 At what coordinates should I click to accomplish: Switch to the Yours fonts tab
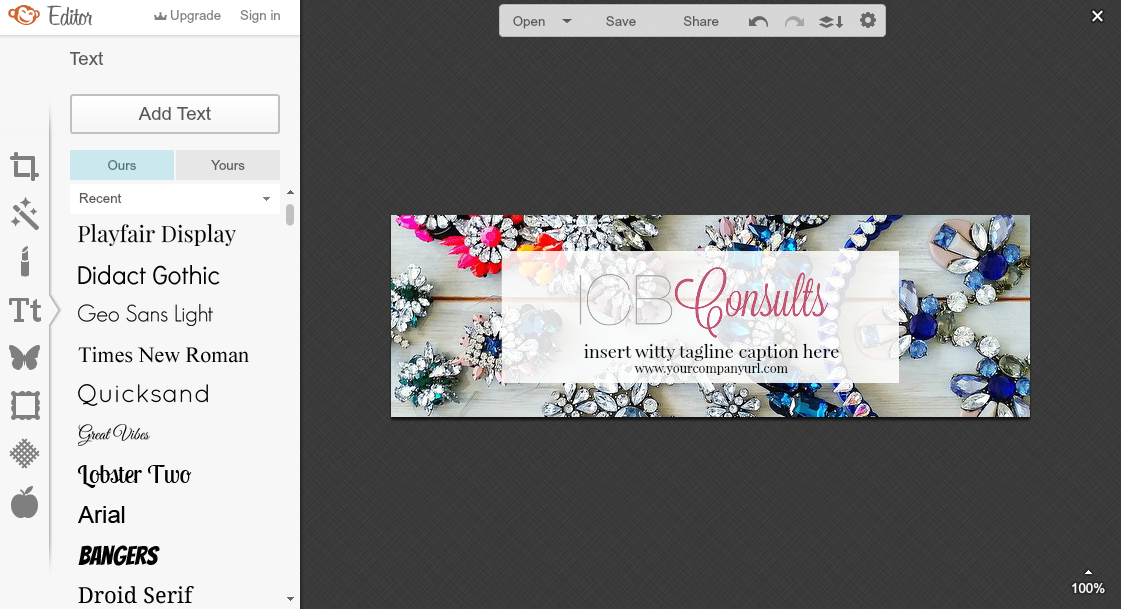point(228,165)
